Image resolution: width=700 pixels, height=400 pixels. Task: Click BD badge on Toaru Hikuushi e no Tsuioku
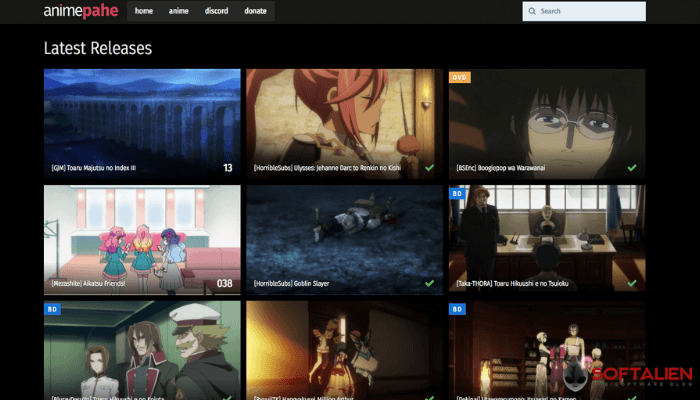click(x=457, y=194)
